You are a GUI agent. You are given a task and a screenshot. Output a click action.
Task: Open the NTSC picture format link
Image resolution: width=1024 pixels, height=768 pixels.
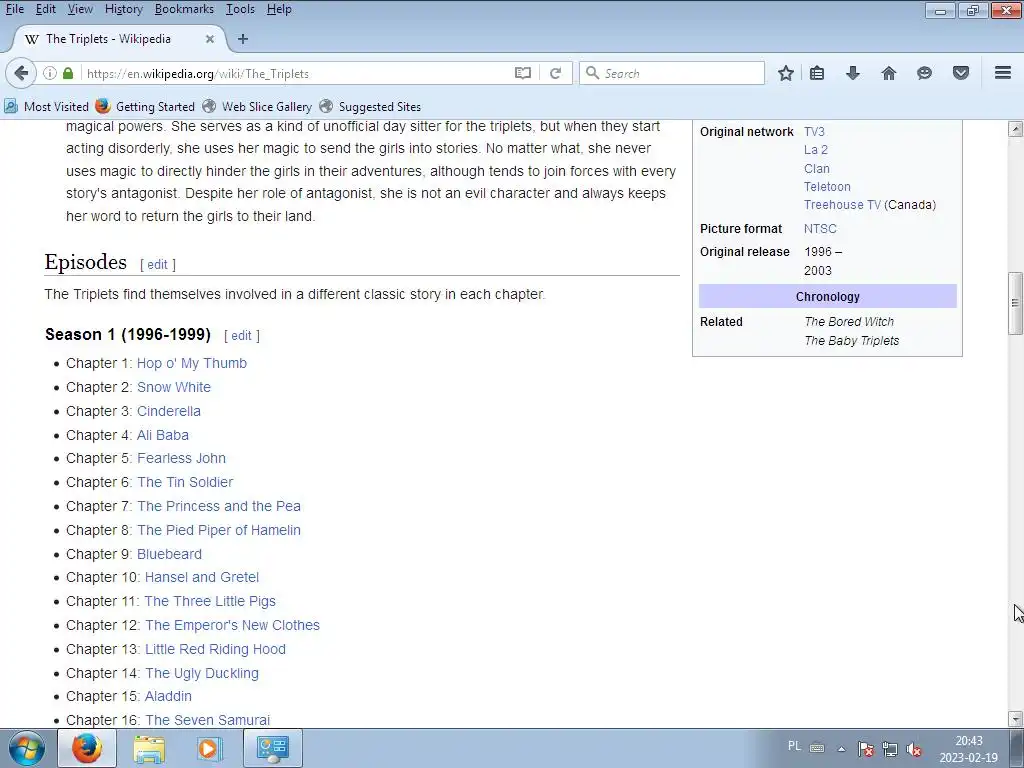pos(820,229)
